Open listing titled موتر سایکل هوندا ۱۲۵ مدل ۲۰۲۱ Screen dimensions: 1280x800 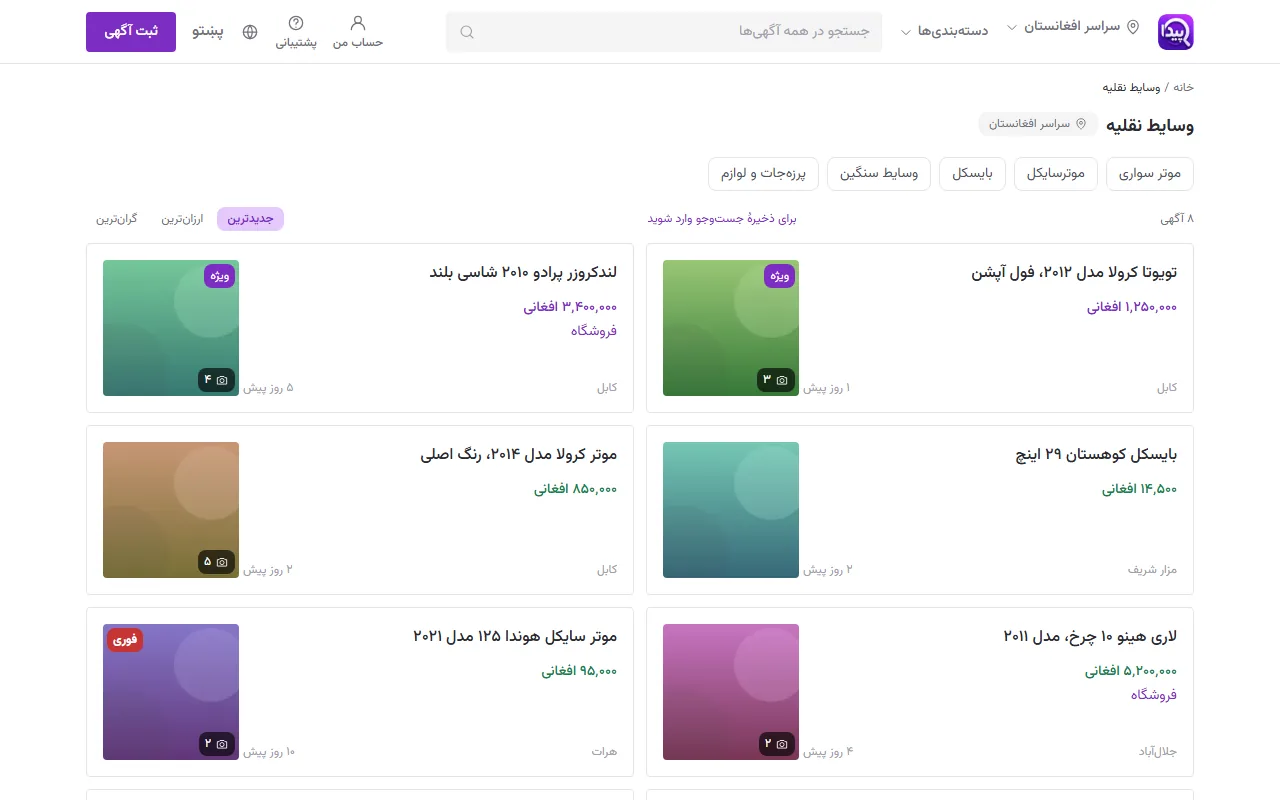[515, 637]
